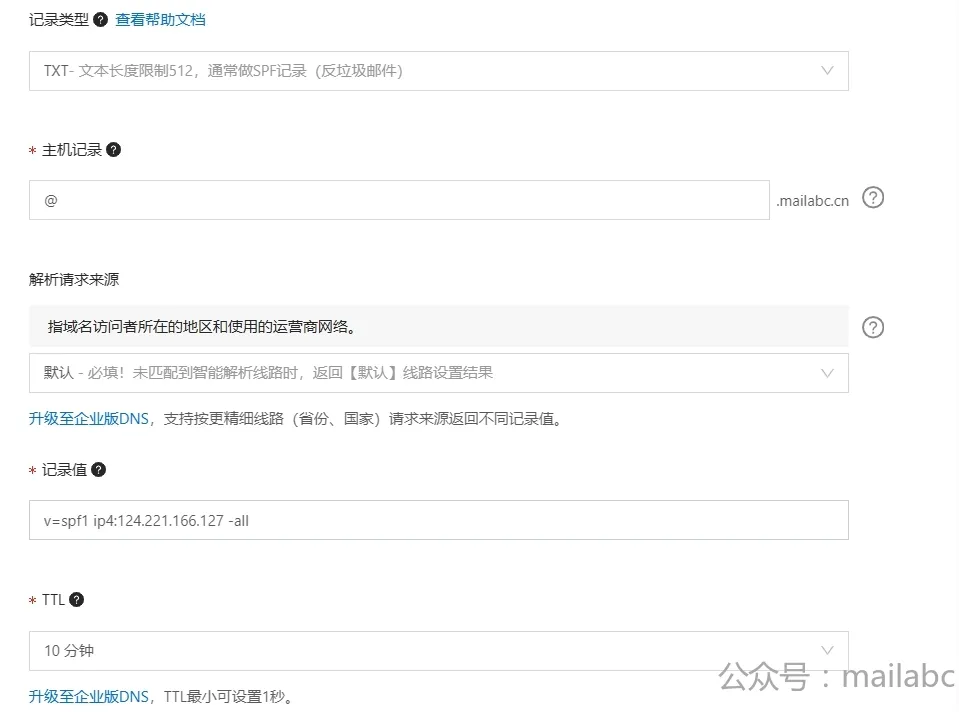This screenshot has width=959, height=712.
Task: Open the 记录类型 TXT dropdown
Action: pyautogui.click(x=439, y=71)
